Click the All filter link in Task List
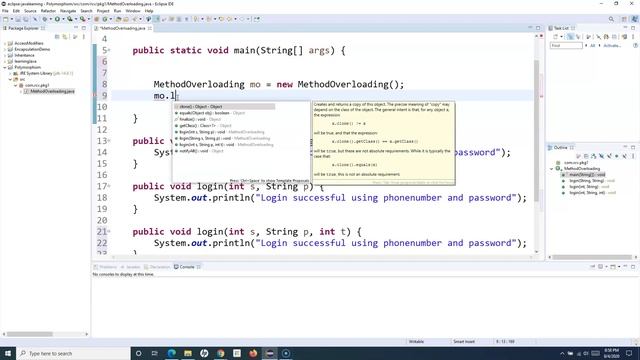The width and height of the screenshot is (640, 360). (593, 46)
